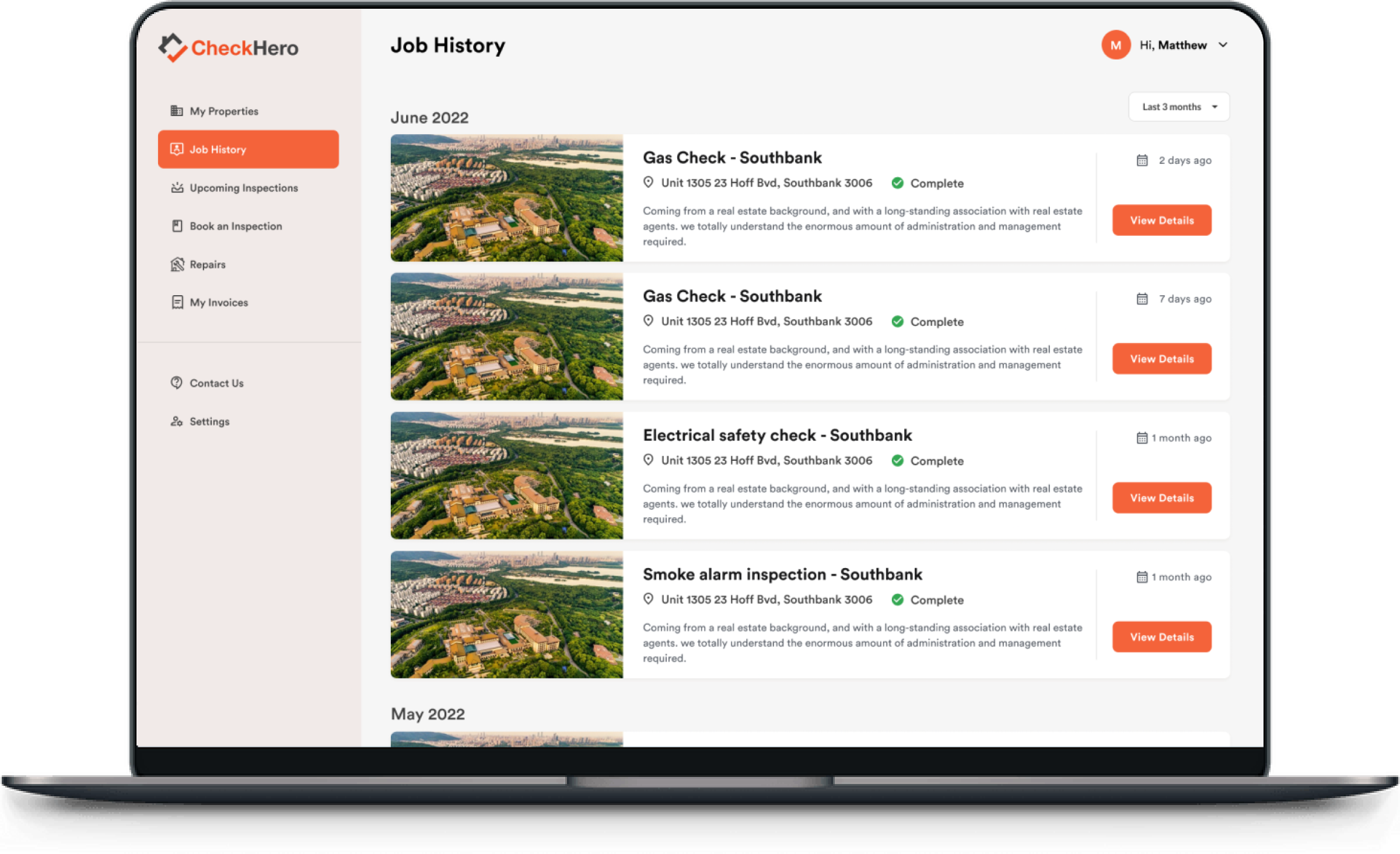
Task: Click the Complete status check on Gas Check entry
Action: pyautogui.click(x=898, y=183)
